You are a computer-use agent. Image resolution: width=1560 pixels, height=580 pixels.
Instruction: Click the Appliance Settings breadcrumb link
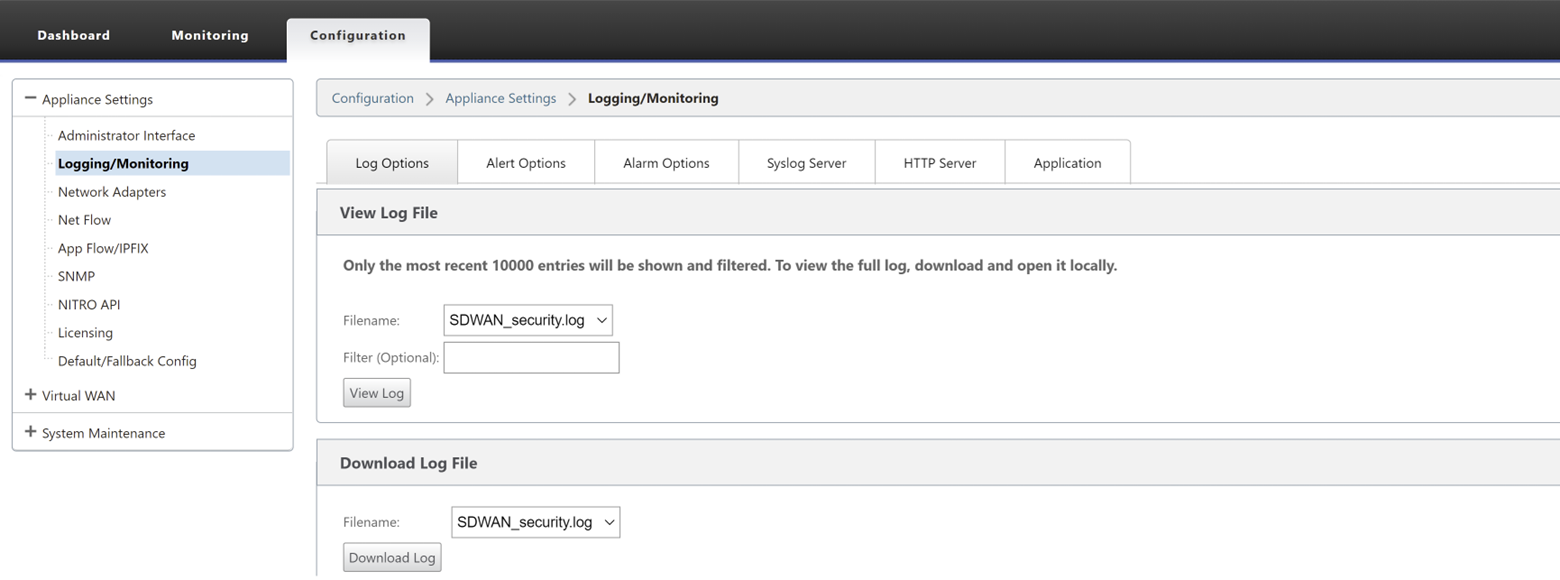click(x=501, y=98)
